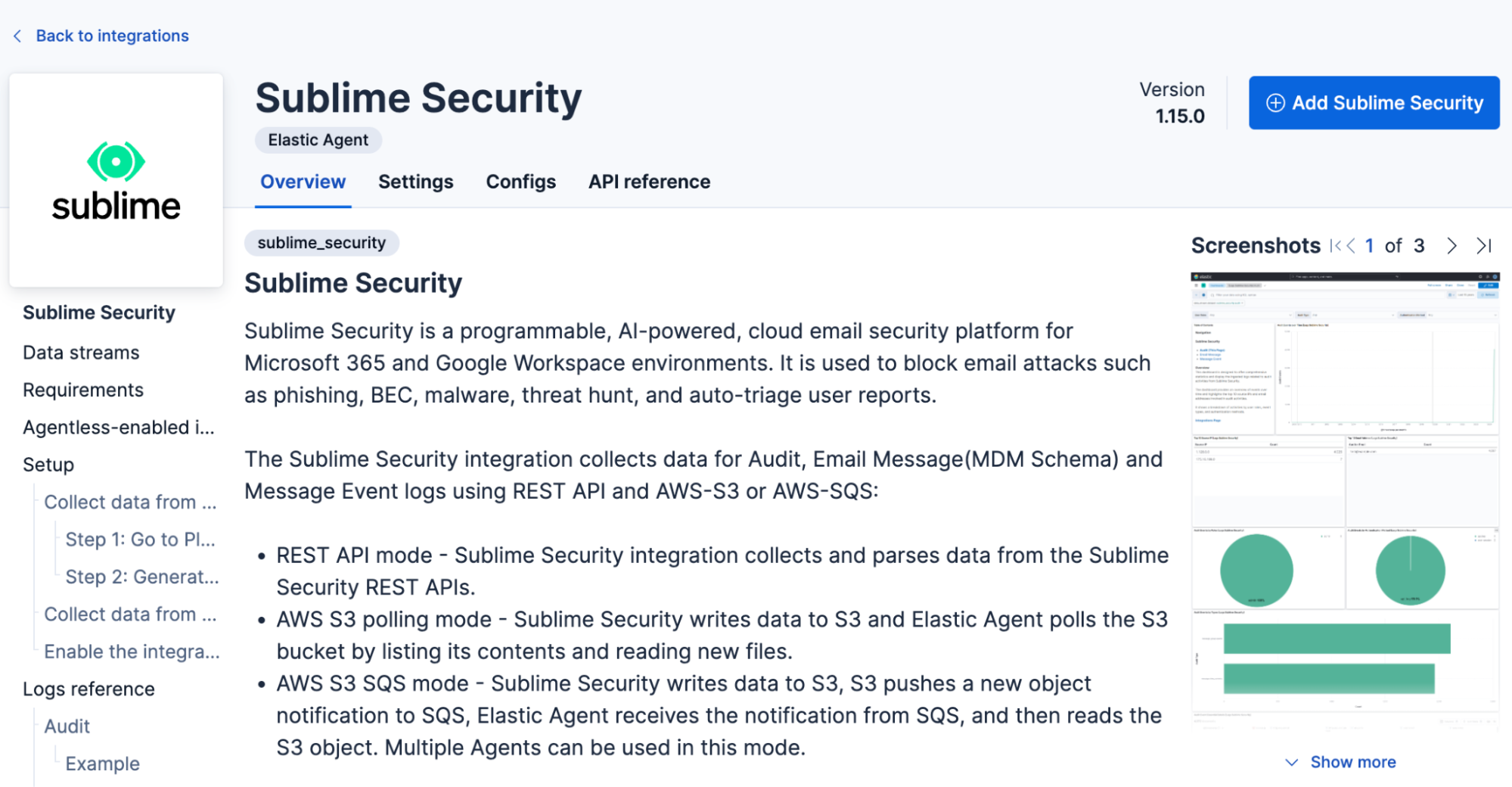Click the sublime_security tag badge

click(x=321, y=243)
